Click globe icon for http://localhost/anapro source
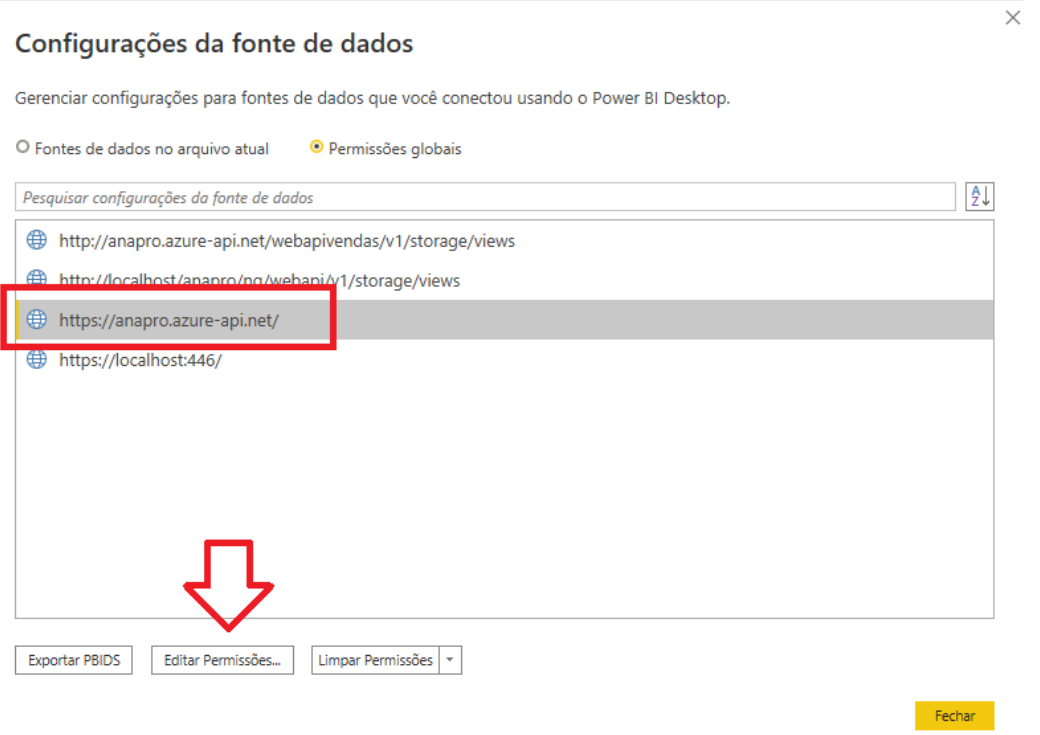Image resolution: width=1040 pixels, height=735 pixels. (37, 279)
